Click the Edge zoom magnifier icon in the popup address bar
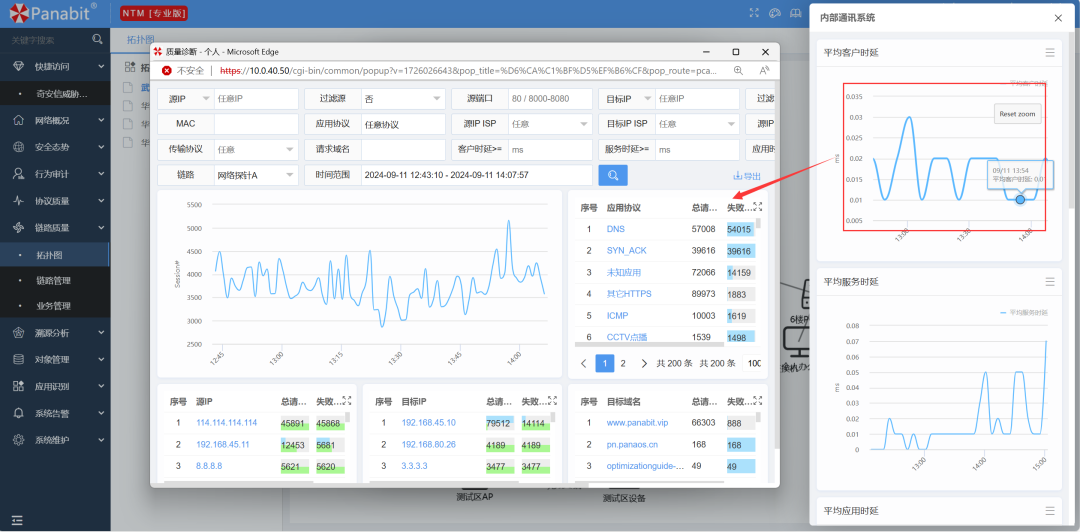 pos(738,70)
